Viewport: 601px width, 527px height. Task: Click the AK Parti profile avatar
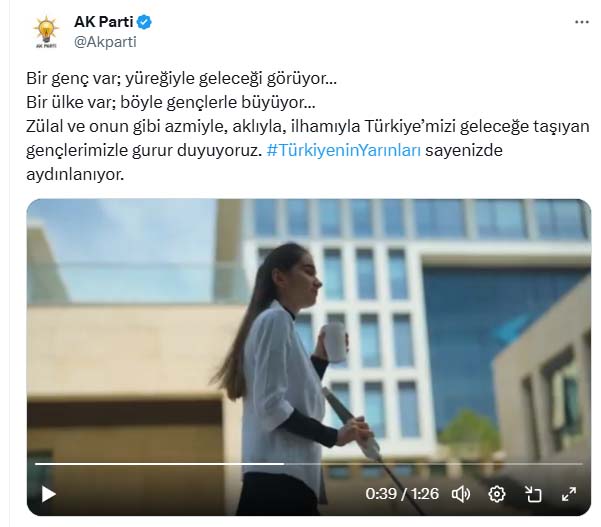click(x=46, y=31)
